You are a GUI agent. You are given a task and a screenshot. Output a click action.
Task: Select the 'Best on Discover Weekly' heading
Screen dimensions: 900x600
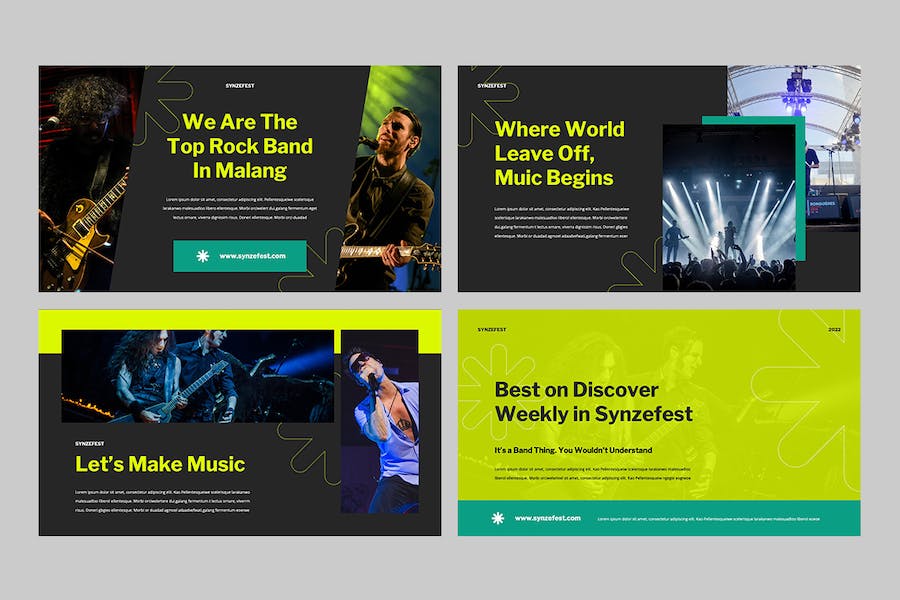(x=593, y=401)
